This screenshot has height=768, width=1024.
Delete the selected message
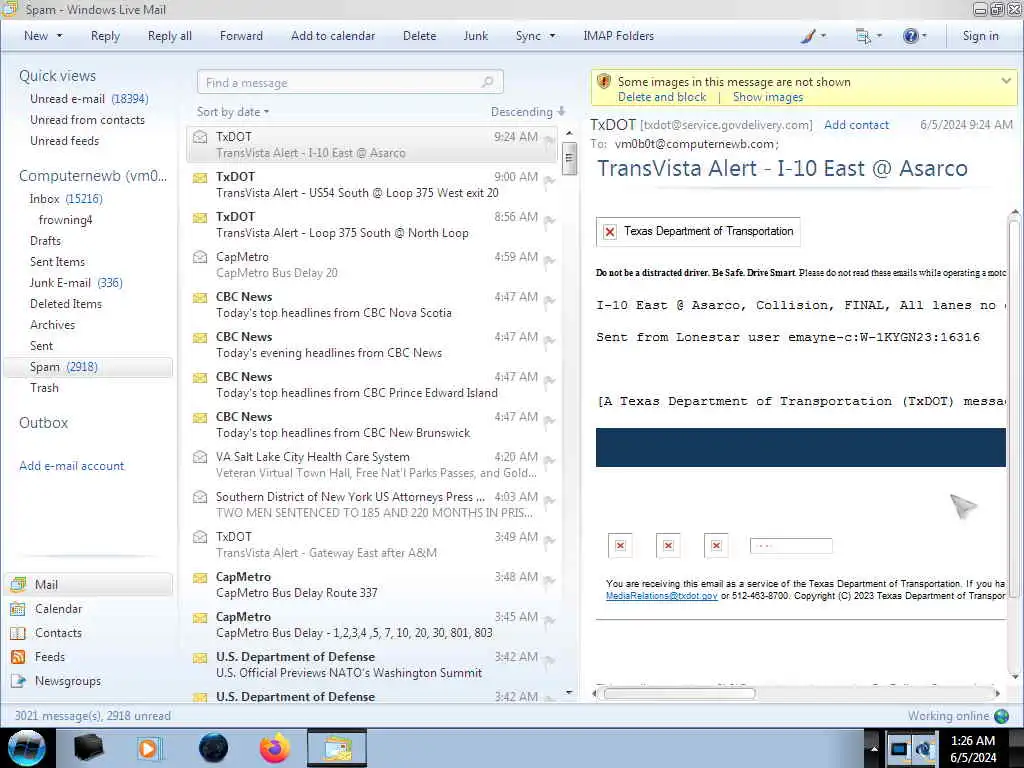[419, 36]
